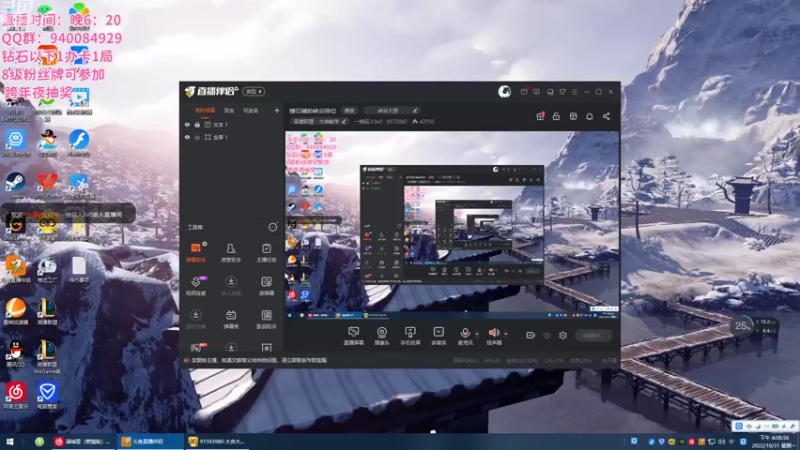Open the WPS Office desktop shortcut
The height and width of the screenshot is (450, 800).
click(47, 186)
